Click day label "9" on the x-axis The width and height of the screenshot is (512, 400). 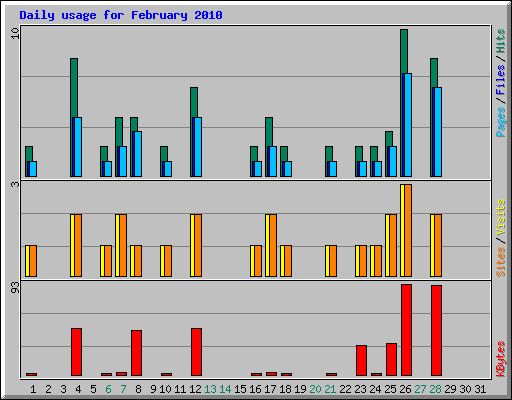click(153, 389)
